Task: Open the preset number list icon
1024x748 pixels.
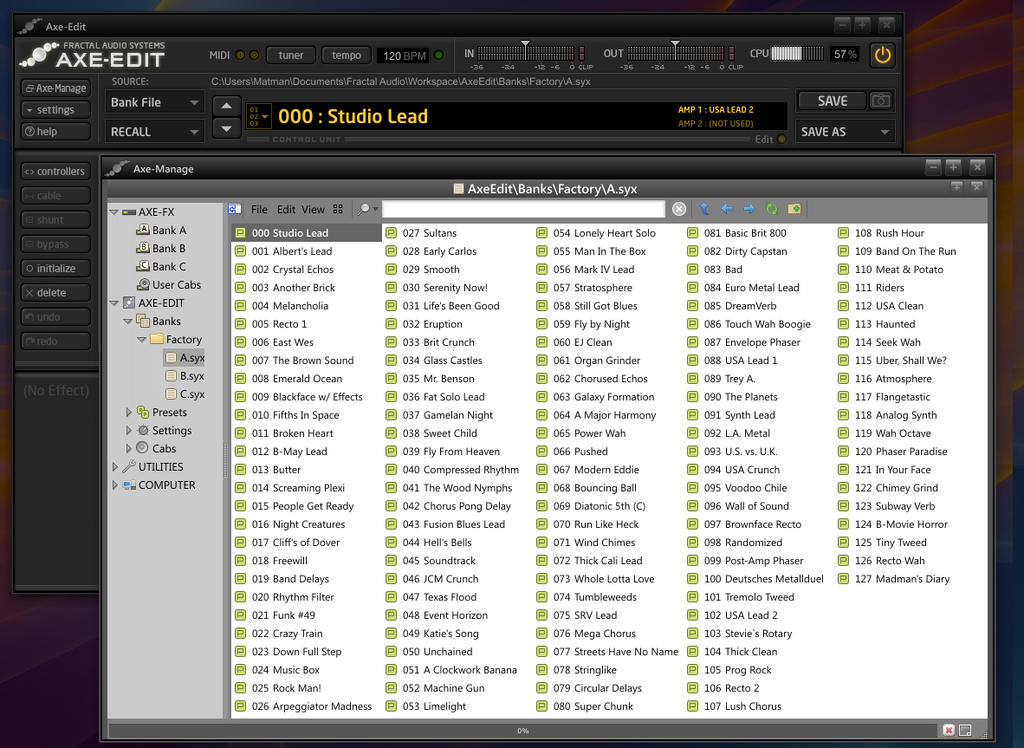Action: (x=257, y=116)
